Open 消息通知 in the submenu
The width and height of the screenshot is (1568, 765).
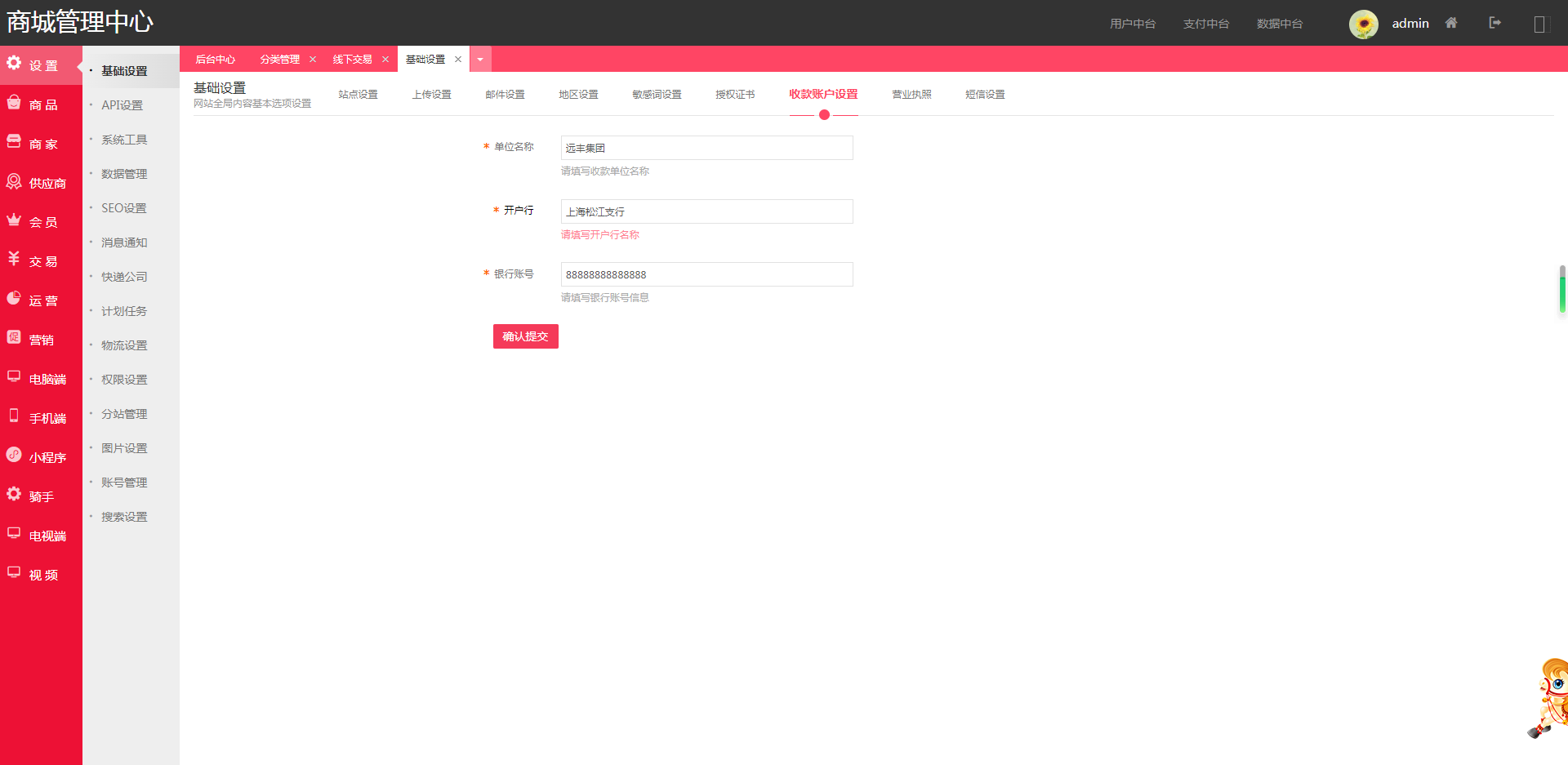(124, 242)
